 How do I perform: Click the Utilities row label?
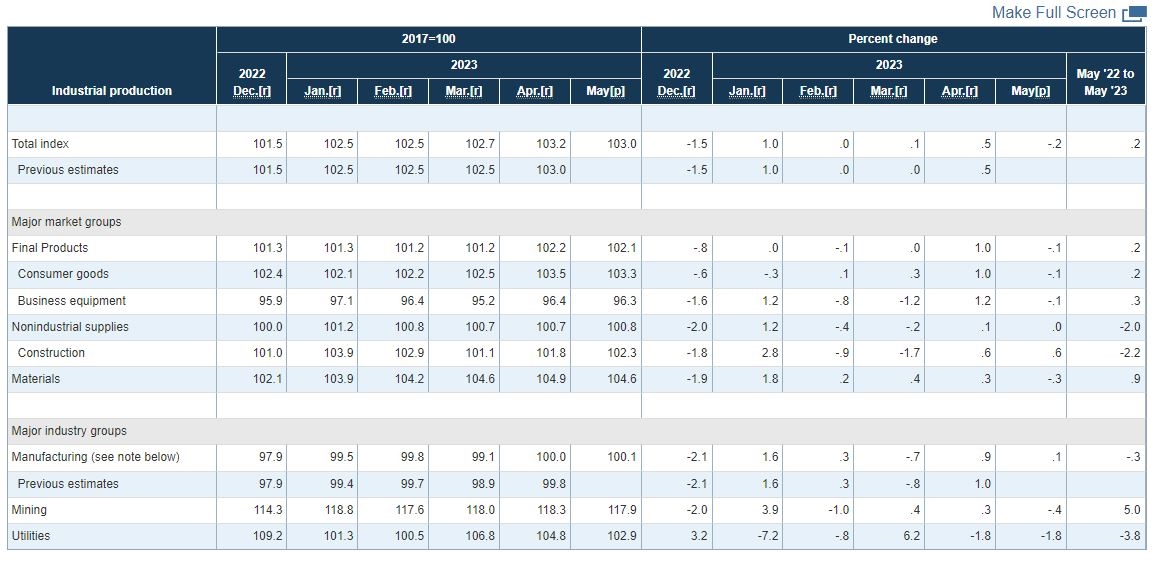31,535
